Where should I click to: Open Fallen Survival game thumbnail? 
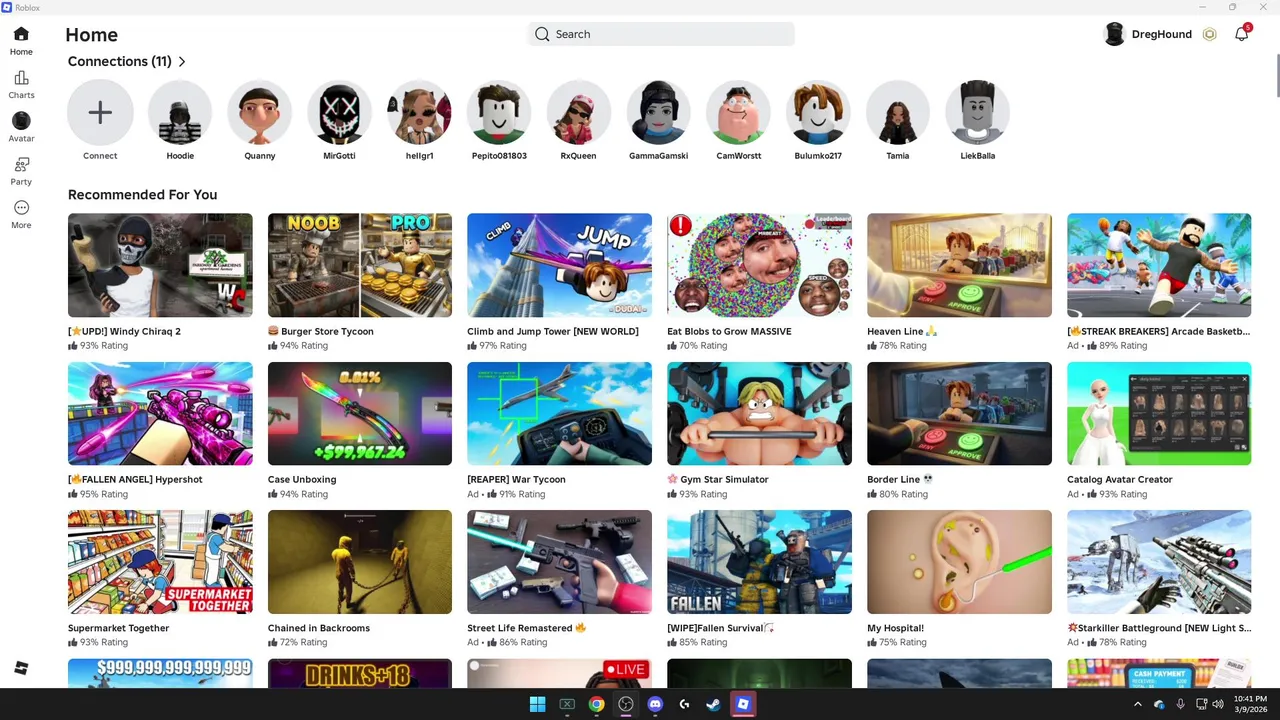pos(759,562)
